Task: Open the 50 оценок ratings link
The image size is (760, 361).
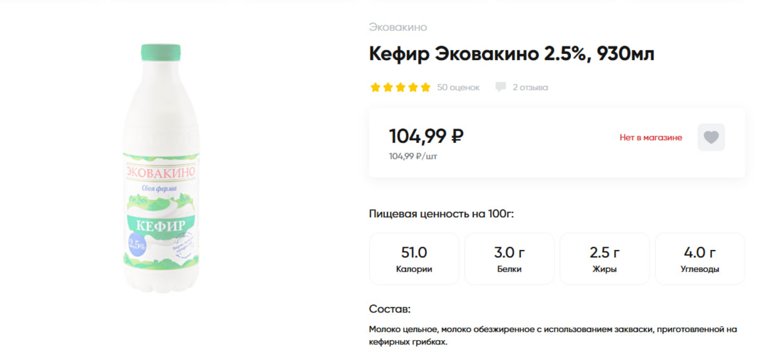Action: pos(458,87)
